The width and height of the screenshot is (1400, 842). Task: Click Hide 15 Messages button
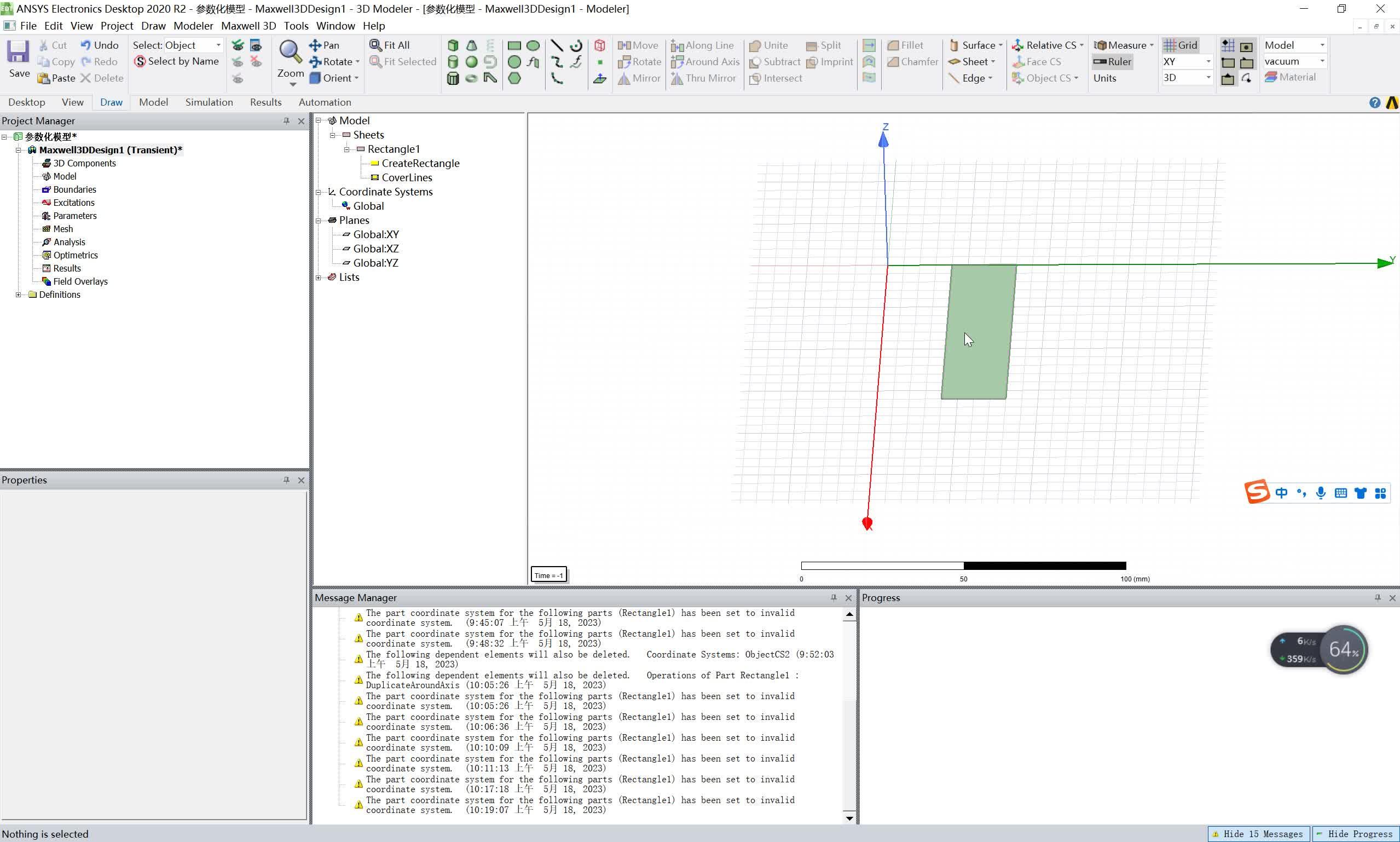(x=1258, y=833)
